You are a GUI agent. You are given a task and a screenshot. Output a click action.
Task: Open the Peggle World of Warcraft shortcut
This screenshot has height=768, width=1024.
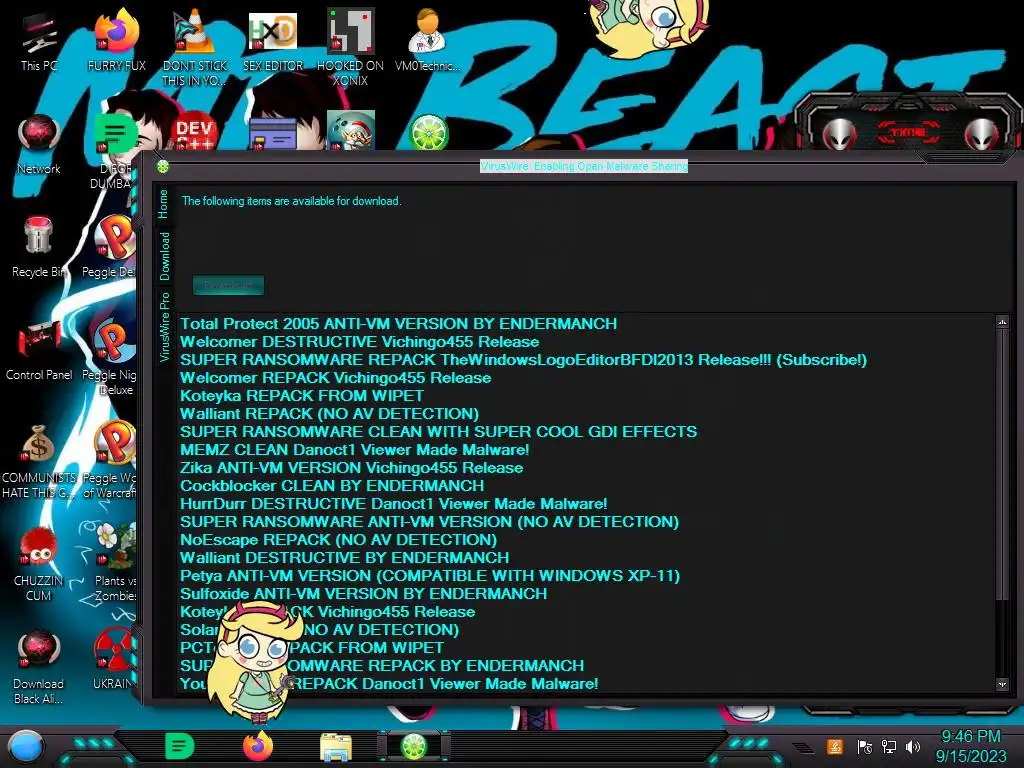(x=110, y=460)
